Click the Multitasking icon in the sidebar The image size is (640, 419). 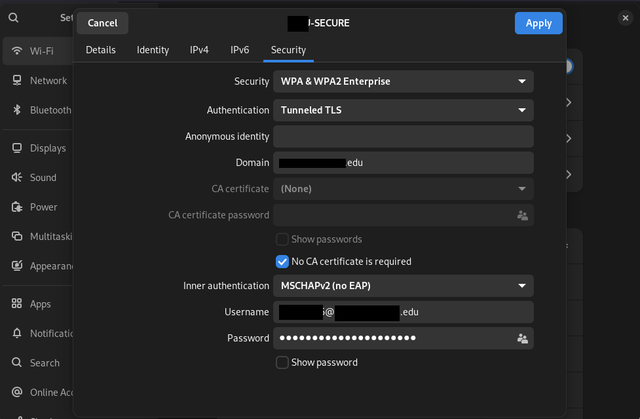[x=17, y=236]
